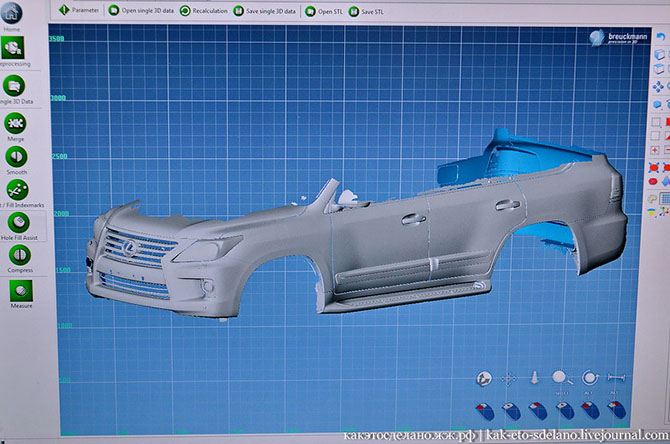The image size is (670, 444).
Task: Select the circular rotate-around icon
Action: pyautogui.click(x=590, y=378)
